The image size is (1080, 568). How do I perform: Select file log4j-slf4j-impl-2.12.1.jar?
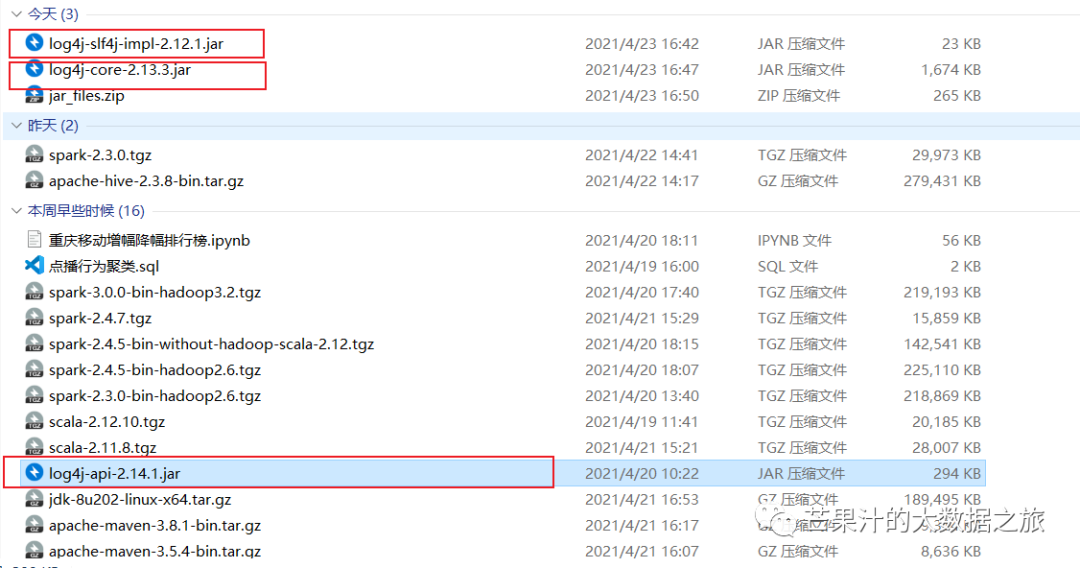coord(136,43)
